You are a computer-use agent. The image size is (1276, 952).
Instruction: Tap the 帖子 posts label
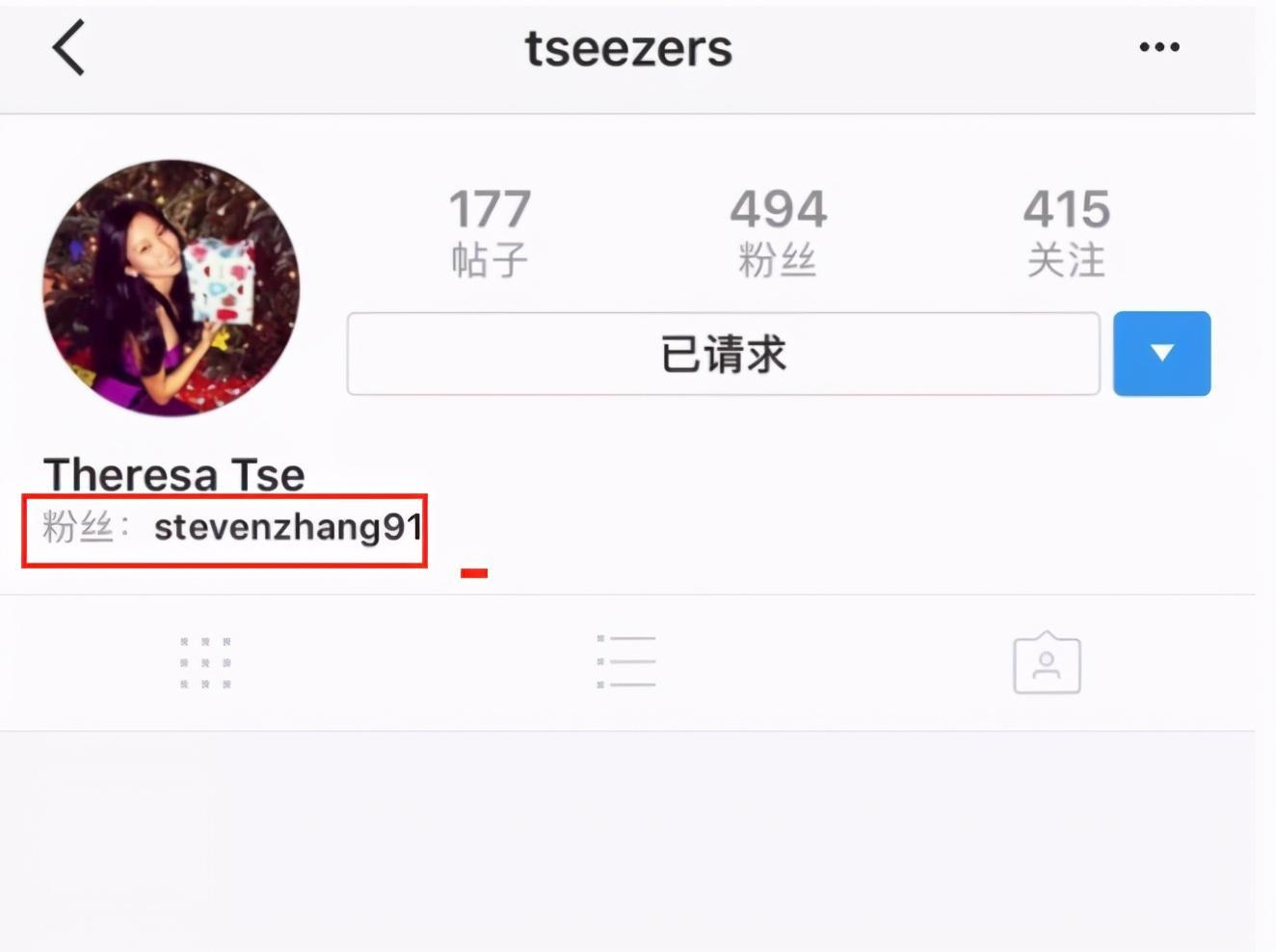(x=490, y=260)
